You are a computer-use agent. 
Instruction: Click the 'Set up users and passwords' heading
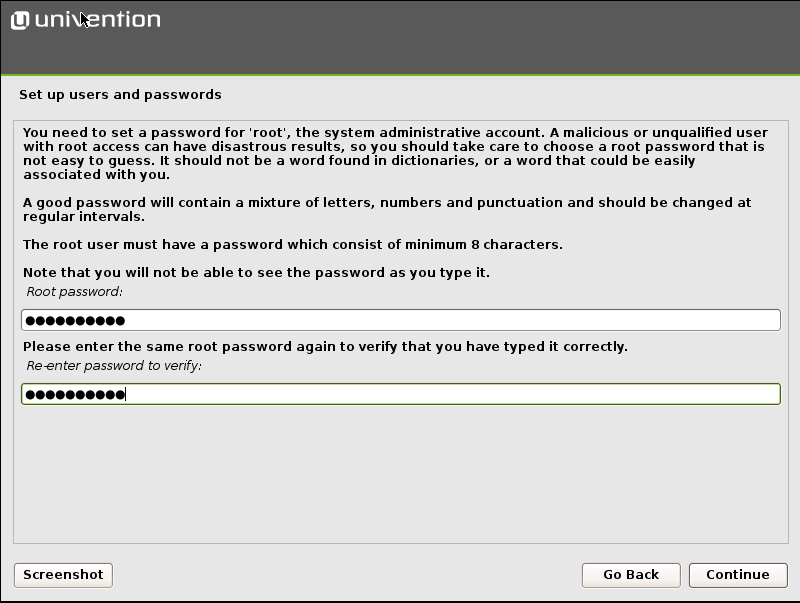tap(120, 94)
